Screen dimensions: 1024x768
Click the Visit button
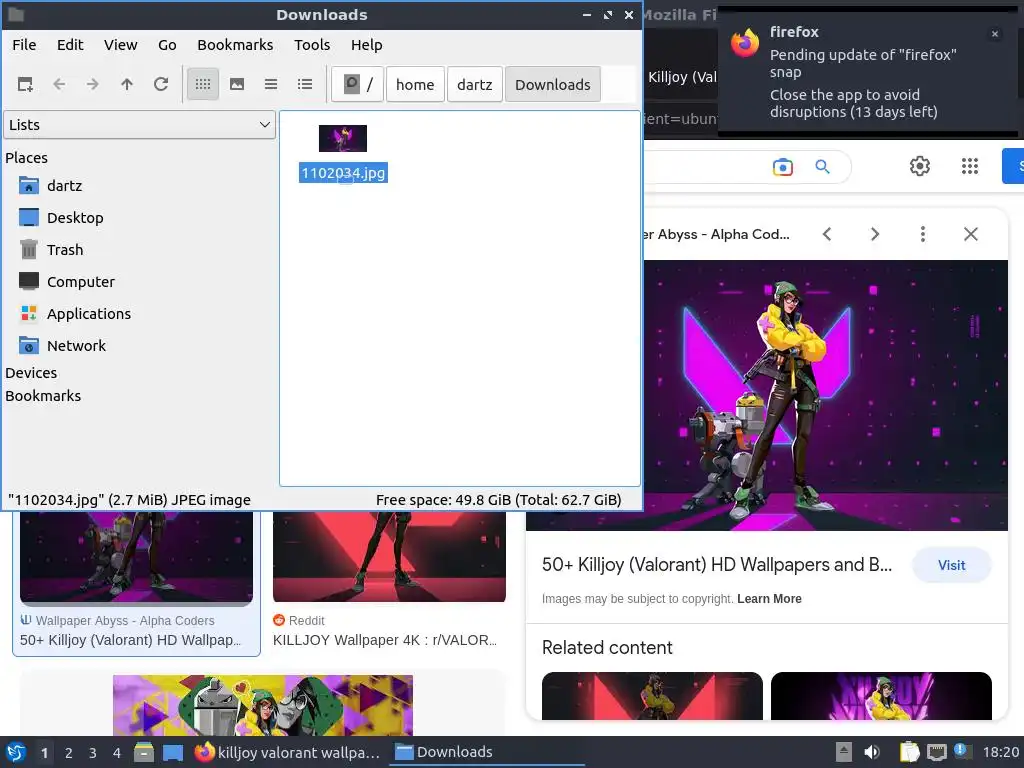click(952, 565)
